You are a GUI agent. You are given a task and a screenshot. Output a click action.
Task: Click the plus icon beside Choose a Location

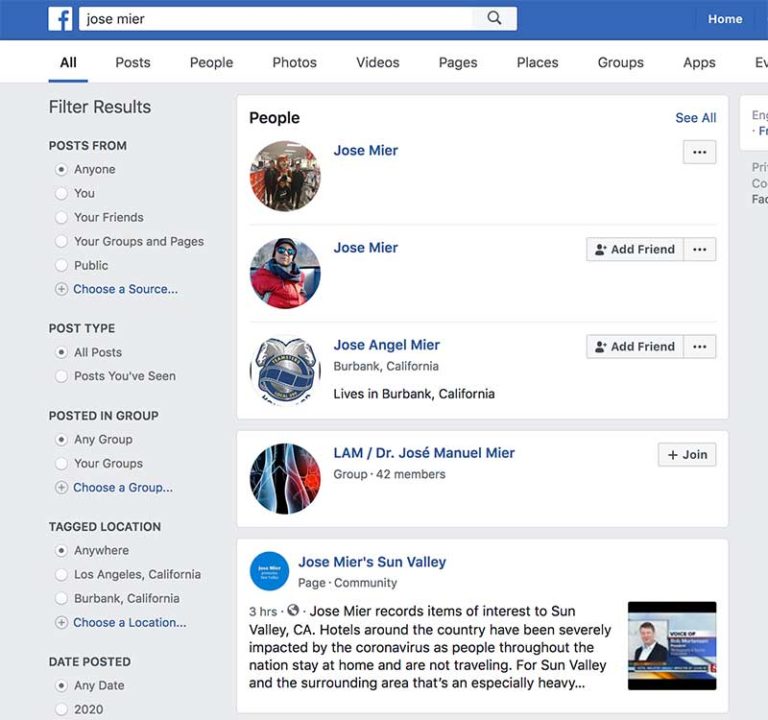click(61, 622)
